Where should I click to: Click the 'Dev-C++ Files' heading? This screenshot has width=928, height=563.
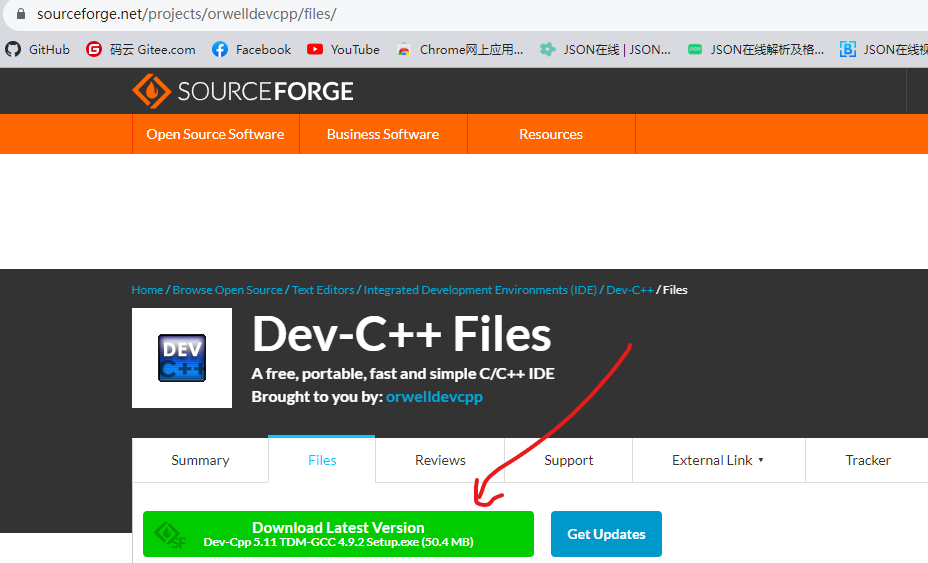click(402, 334)
